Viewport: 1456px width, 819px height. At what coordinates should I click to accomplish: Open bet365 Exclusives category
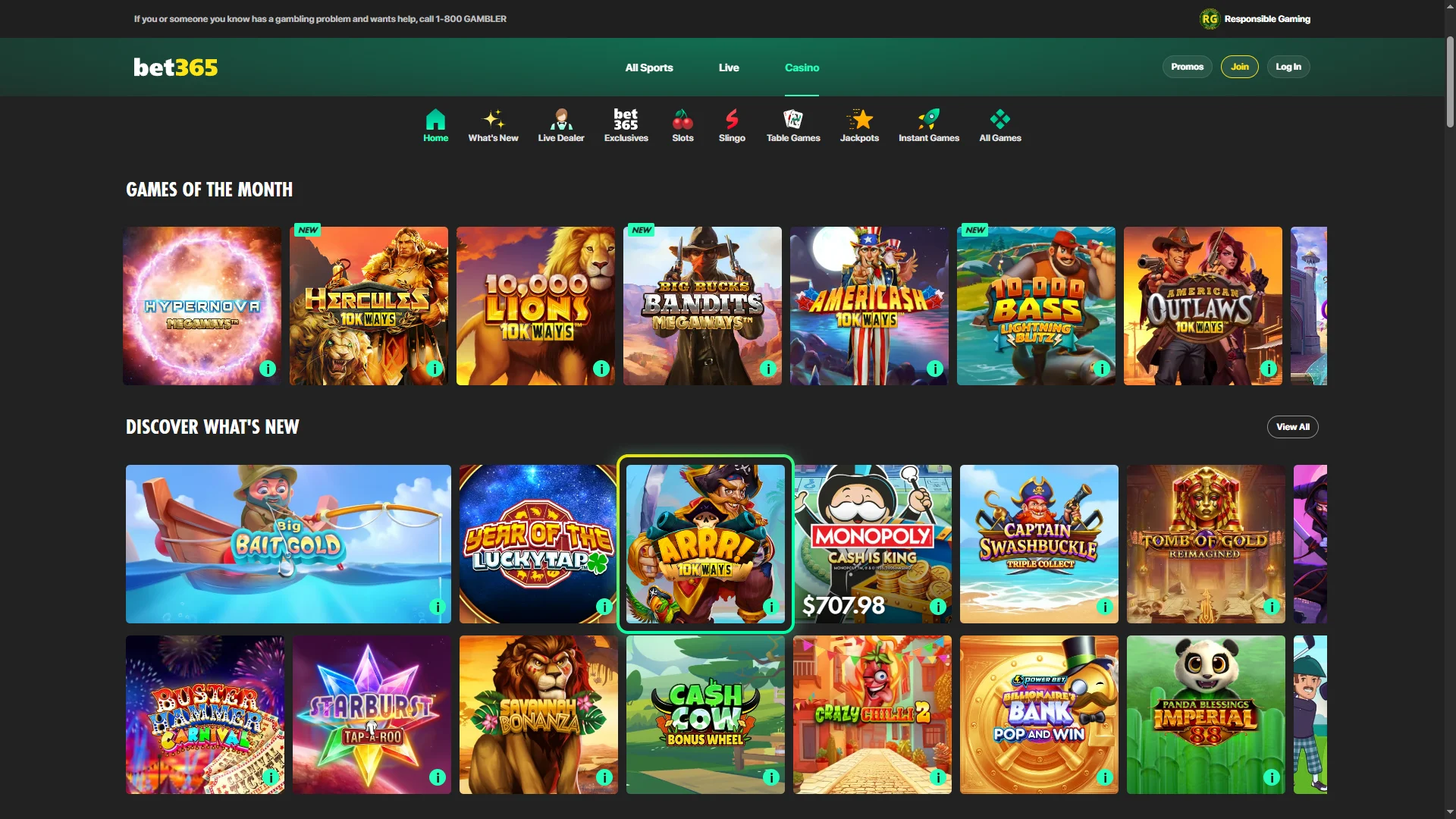coord(626,126)
